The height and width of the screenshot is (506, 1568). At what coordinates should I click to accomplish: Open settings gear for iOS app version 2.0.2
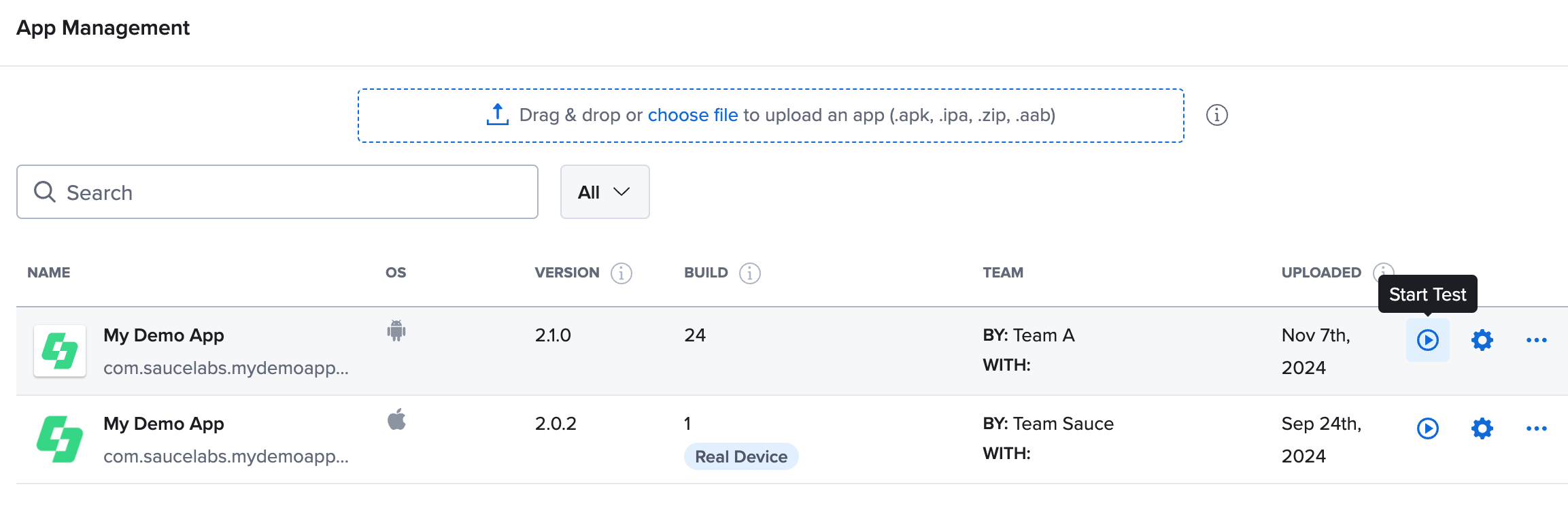(x=1482, y=428)
